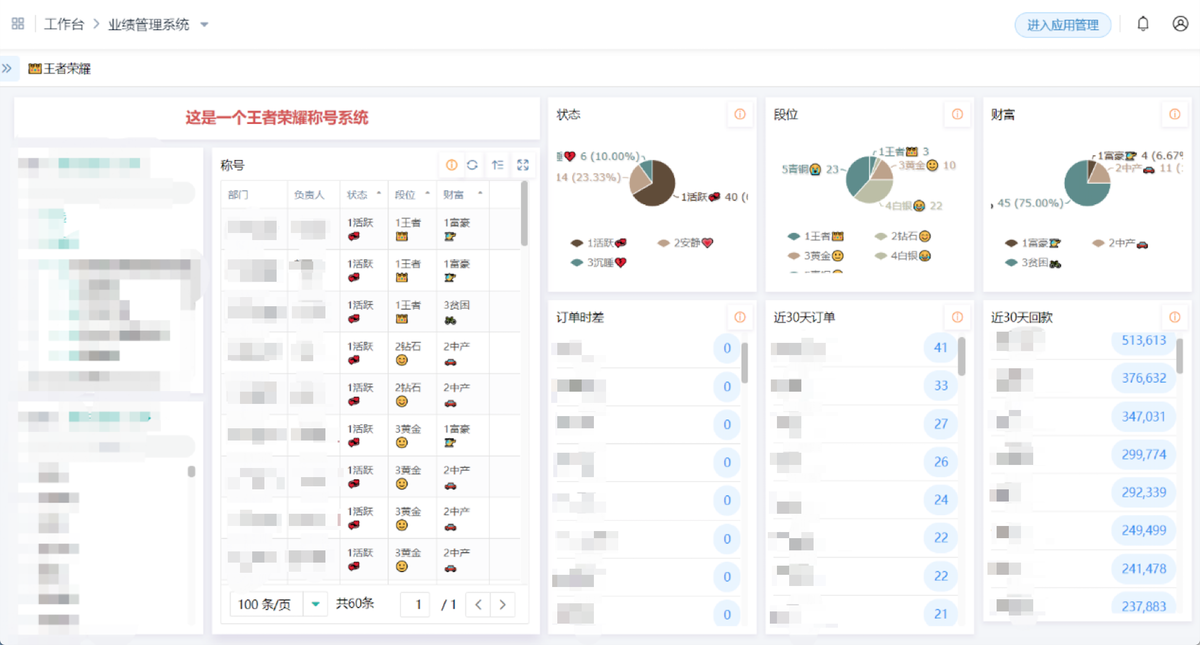Viewport: 1200px width, 645px height.
Task: Toggle 3沉睡 legend in 状态 chart
Action: 599,262
